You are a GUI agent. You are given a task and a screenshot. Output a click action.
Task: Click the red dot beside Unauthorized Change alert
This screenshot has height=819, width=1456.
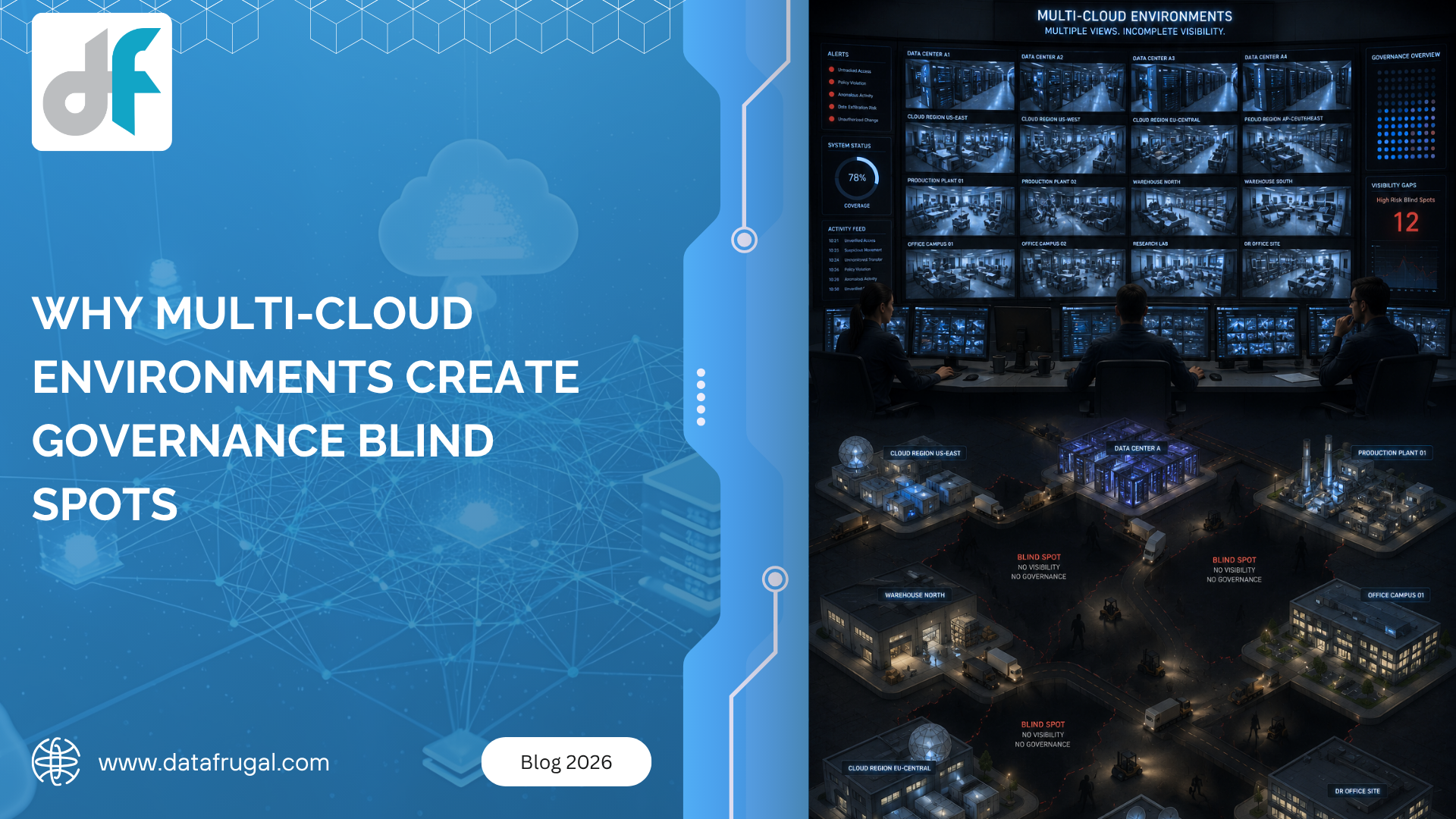click(832, 119)
